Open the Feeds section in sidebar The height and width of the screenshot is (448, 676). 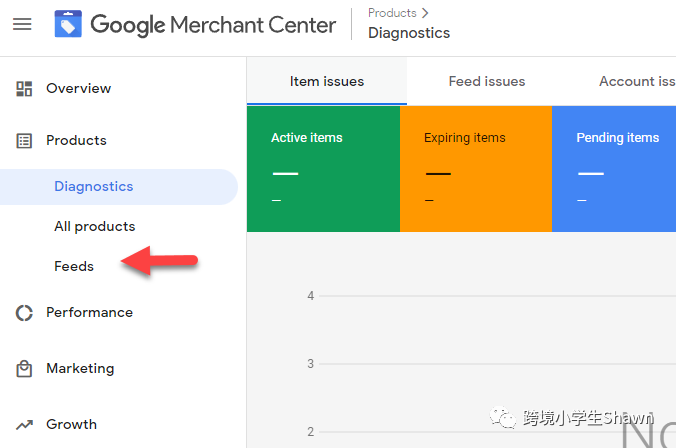[74, 266]
